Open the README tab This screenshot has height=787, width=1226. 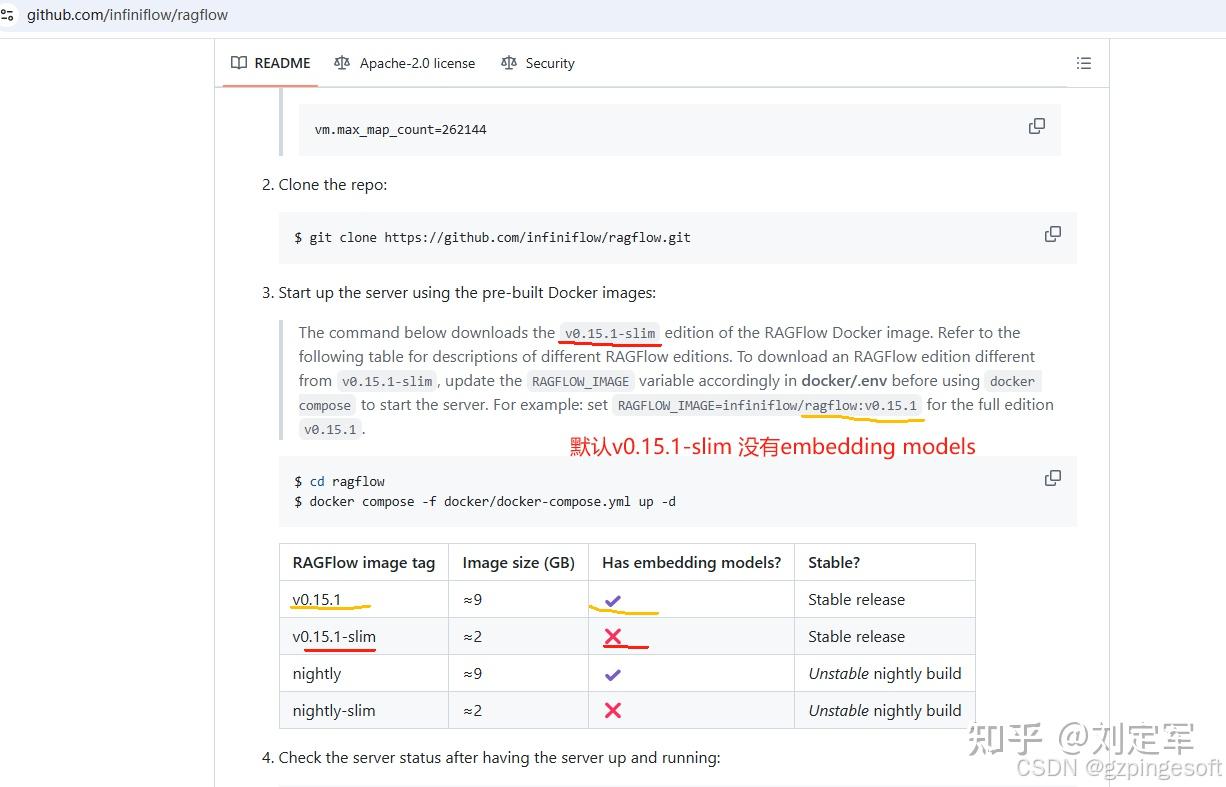coord(271,63)
